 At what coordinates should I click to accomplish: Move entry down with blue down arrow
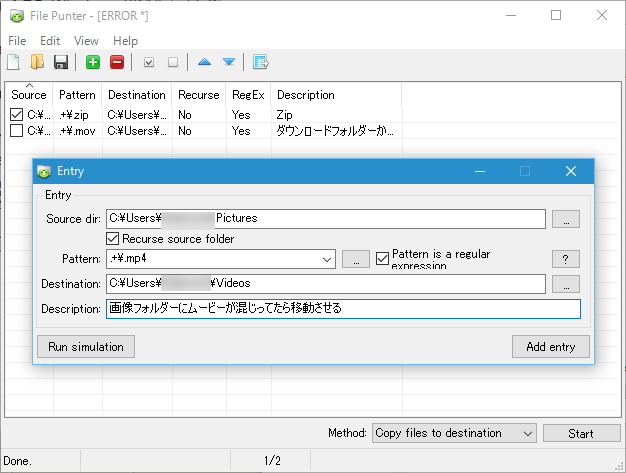(229, 62)
